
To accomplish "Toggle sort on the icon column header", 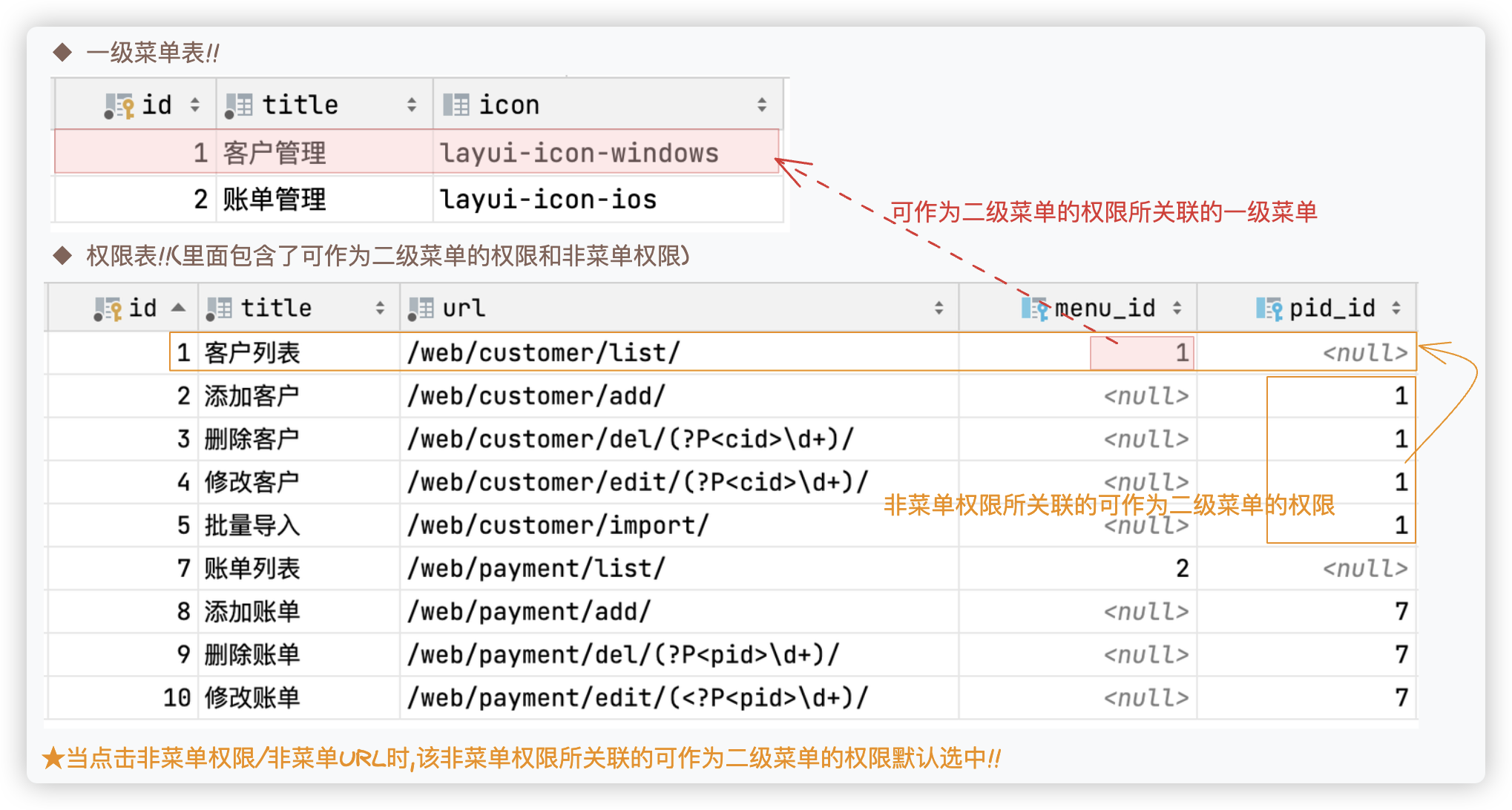I will pyautogui.click(x=763, y=104).
